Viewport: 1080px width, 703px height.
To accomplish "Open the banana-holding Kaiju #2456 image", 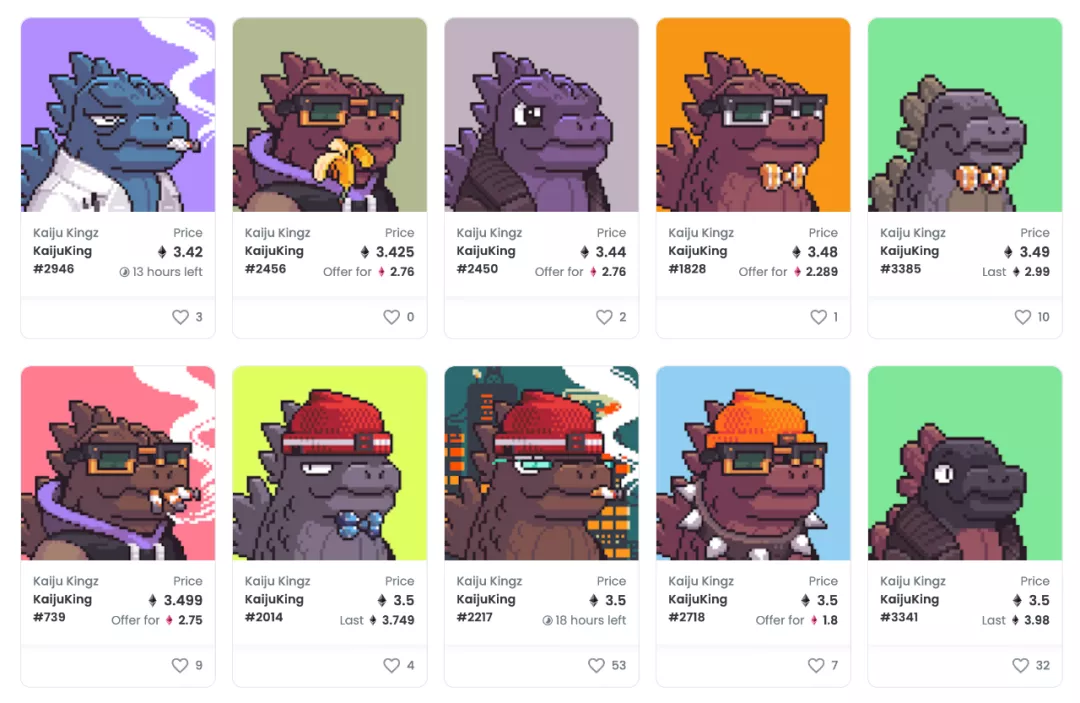I will pyautogui.click(x=330, y=115).
